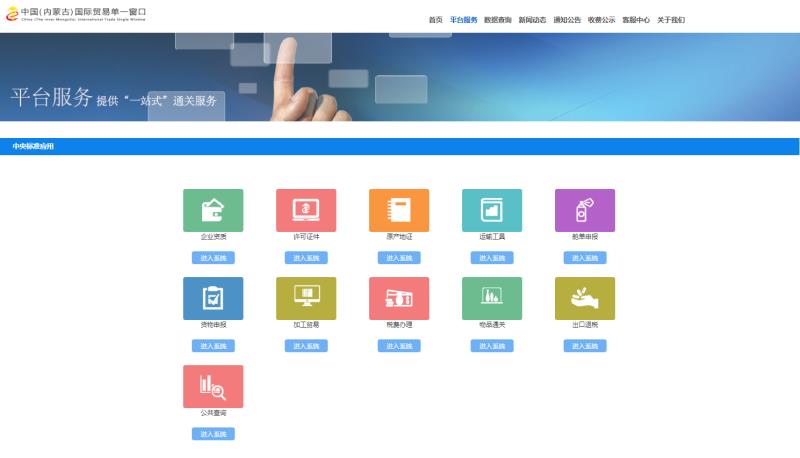The image size is (800, 458).
Task: Open the 税费办理 money icon
Action: tap(399, 298)
